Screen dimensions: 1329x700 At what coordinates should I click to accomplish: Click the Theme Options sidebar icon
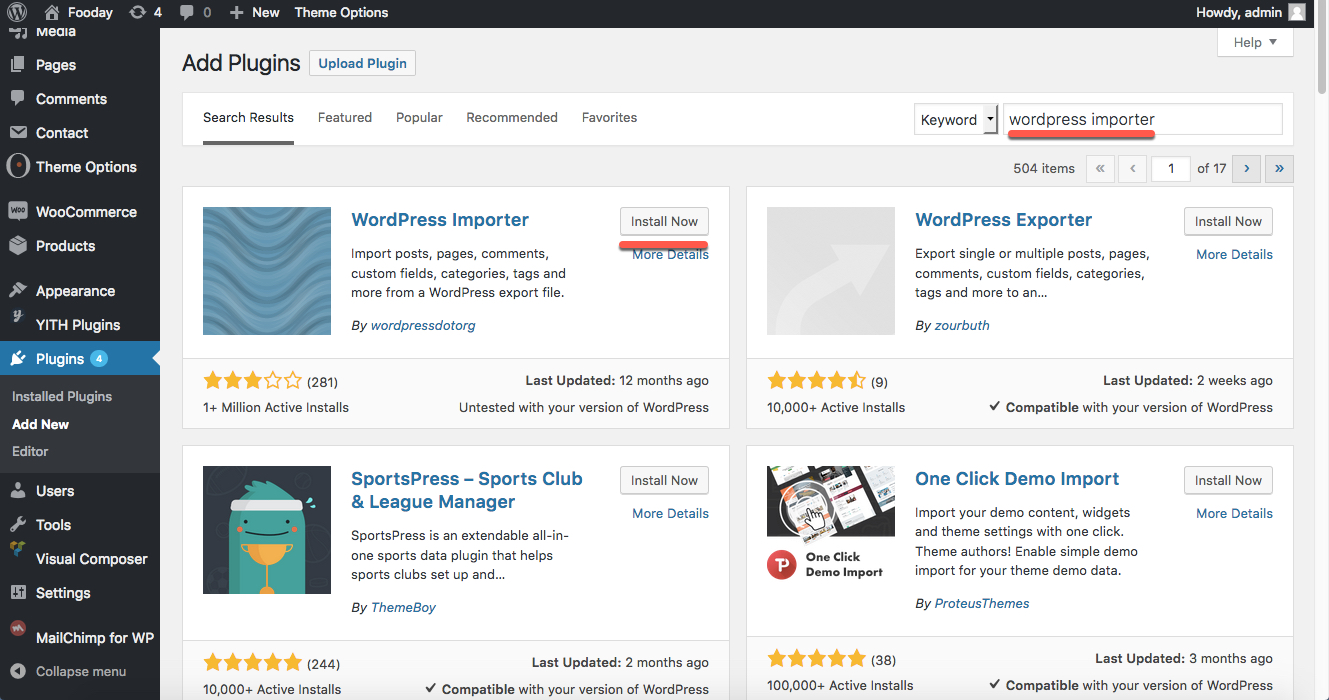[17, 166]
